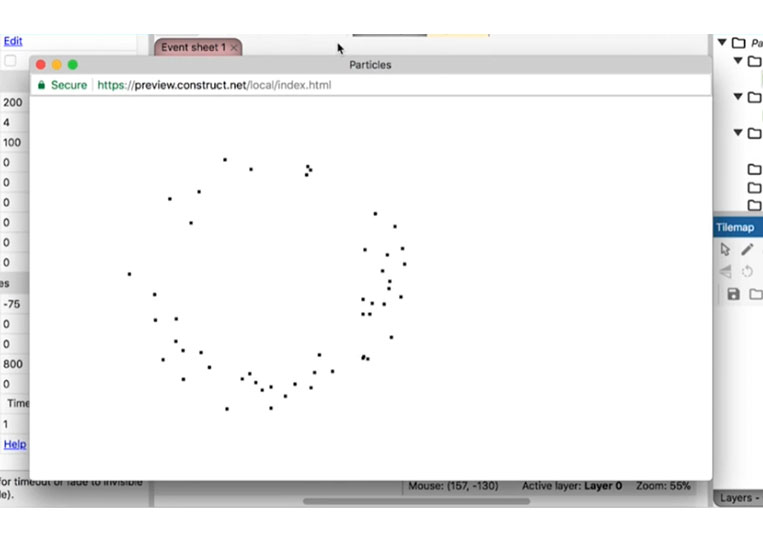Click the Mouse coordinates status text
Image resolution: width=763 pixels, height=541 pixels.
pyautogui.click(x=453, y=486)
